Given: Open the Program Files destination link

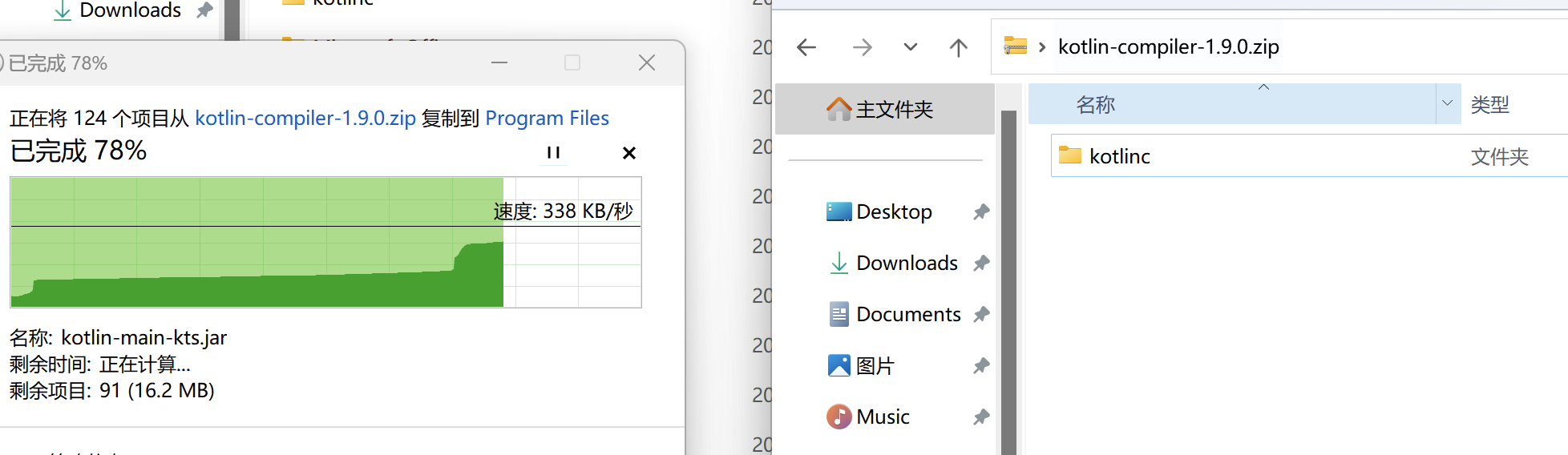Looking at the screenshot, I should tap(547, 118).
